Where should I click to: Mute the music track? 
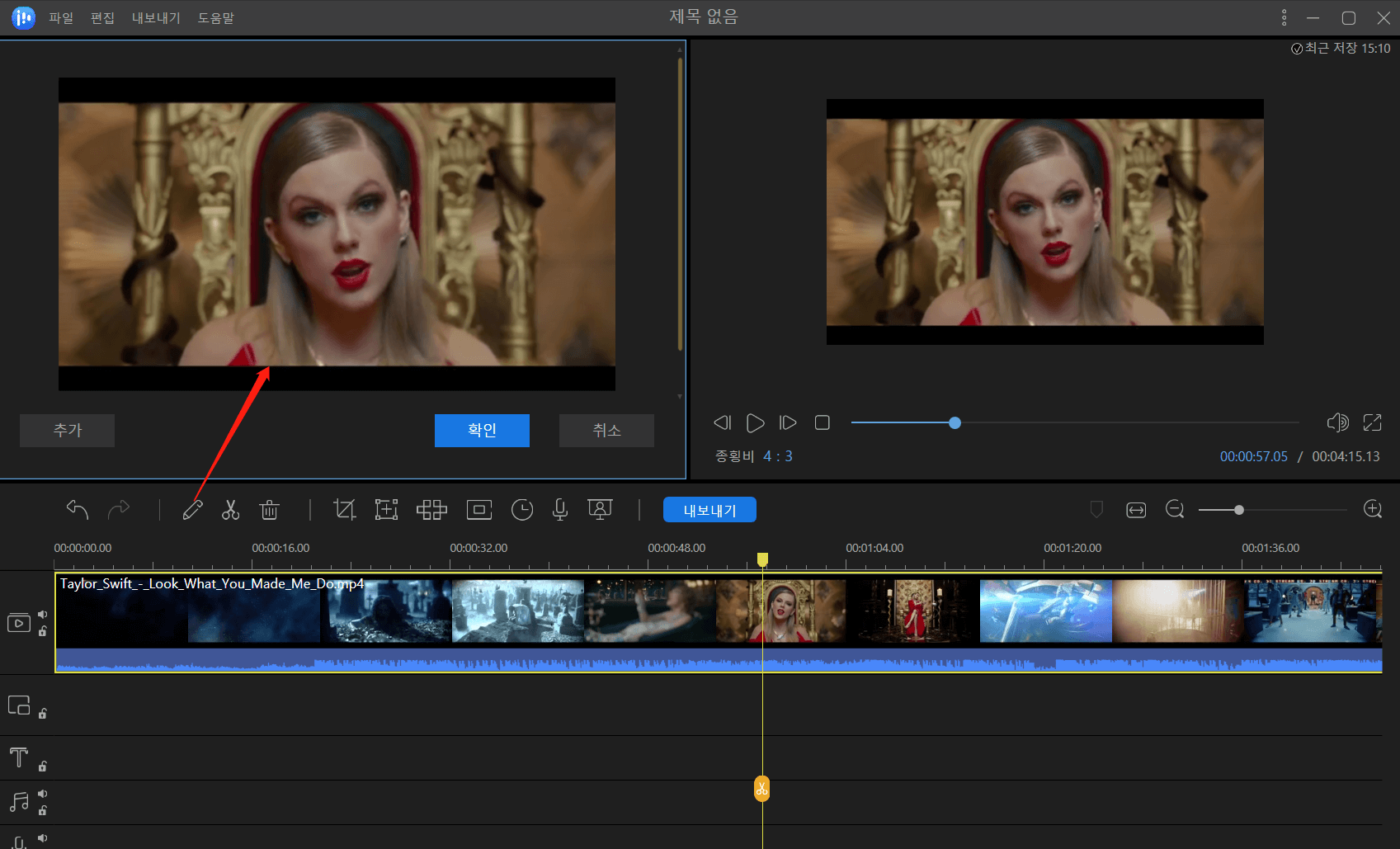(43, 794)
